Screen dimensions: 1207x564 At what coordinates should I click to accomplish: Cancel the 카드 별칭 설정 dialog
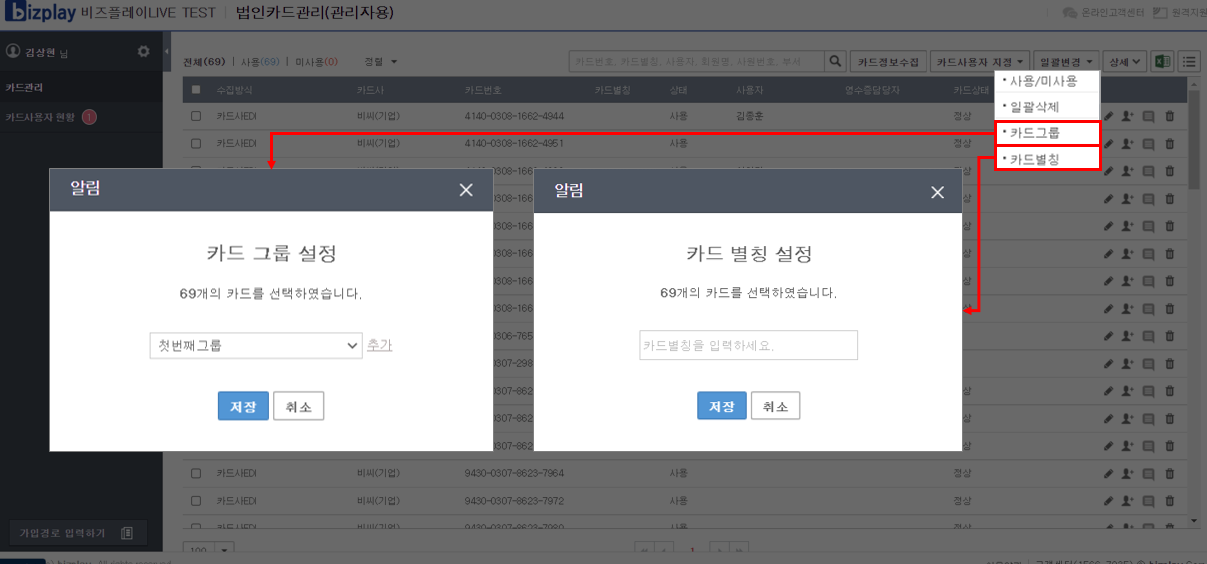775,406
